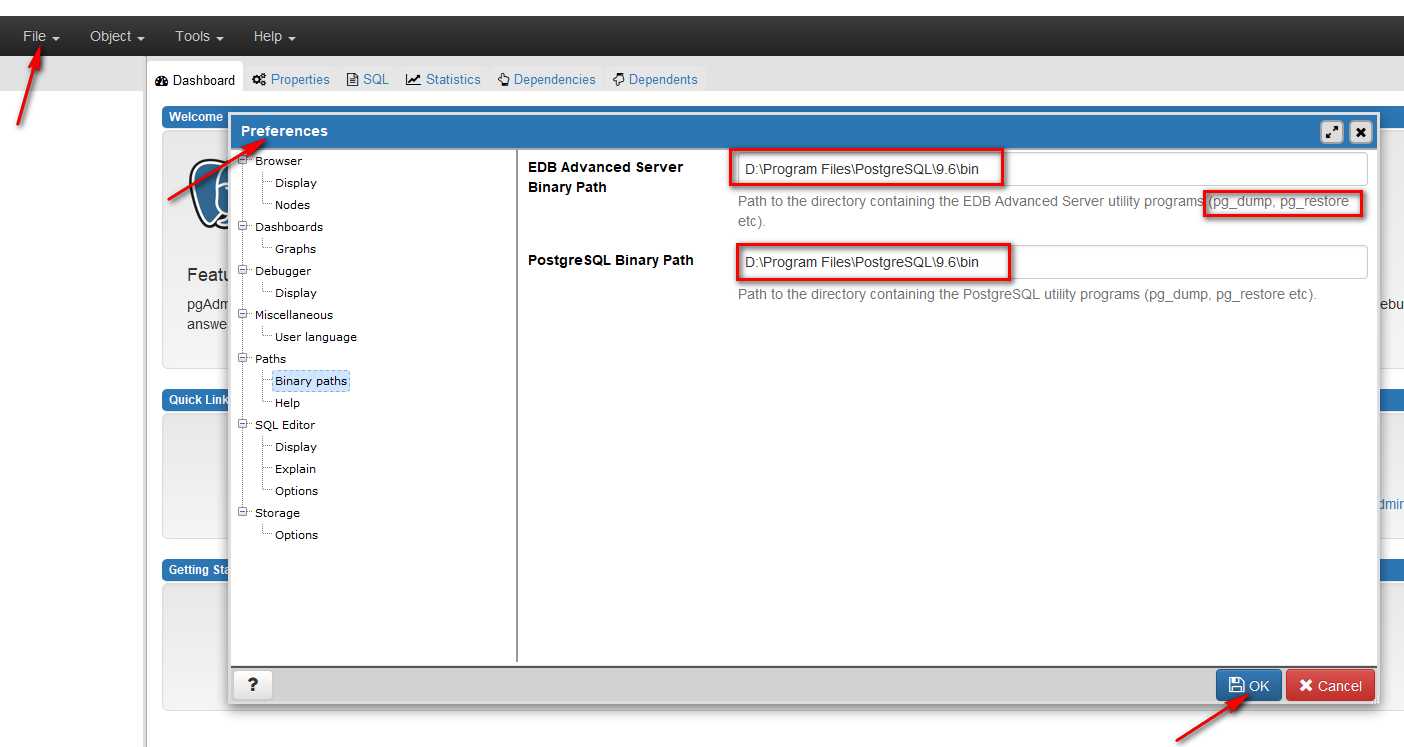Select User language under Miscellaneous

point(316,337)
